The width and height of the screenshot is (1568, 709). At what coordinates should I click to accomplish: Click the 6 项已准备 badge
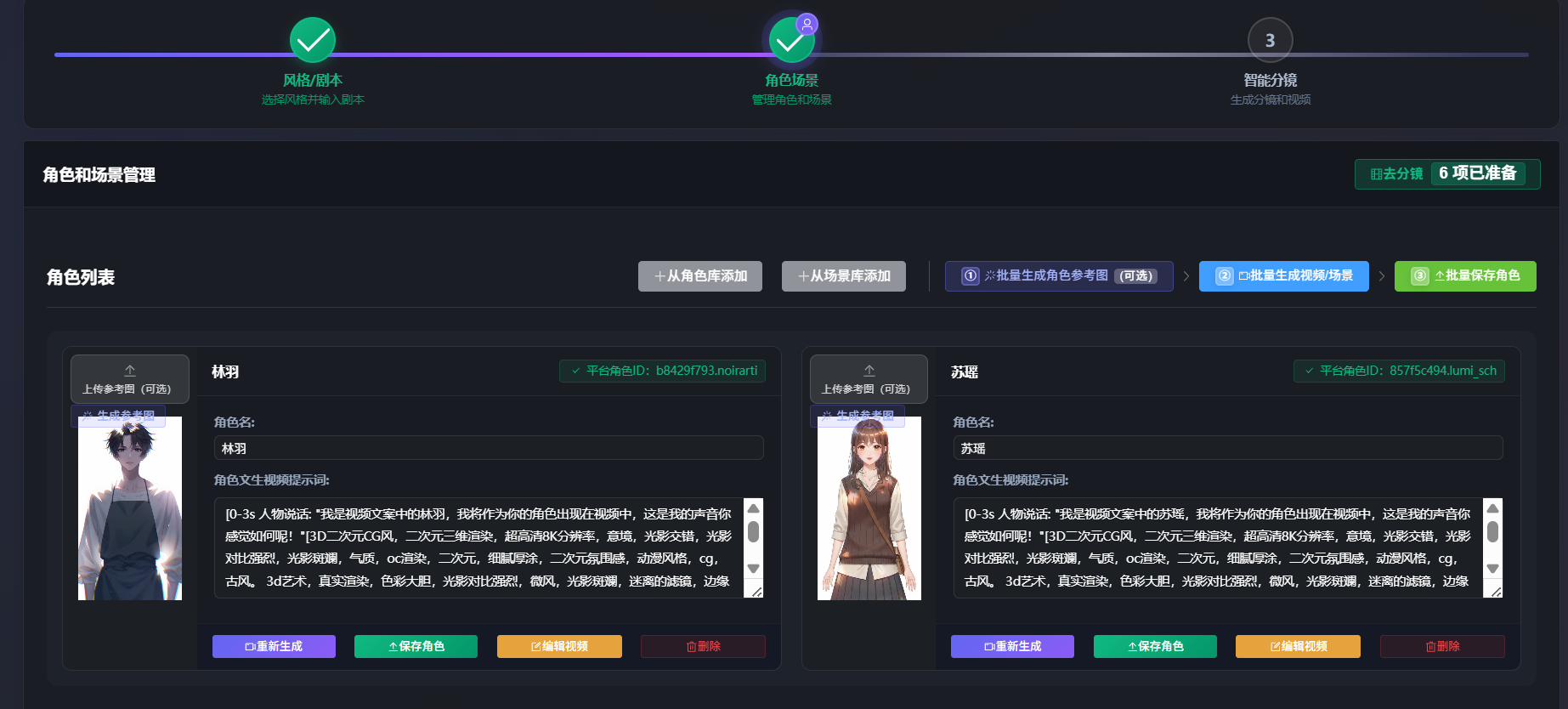pos(1478,173)
